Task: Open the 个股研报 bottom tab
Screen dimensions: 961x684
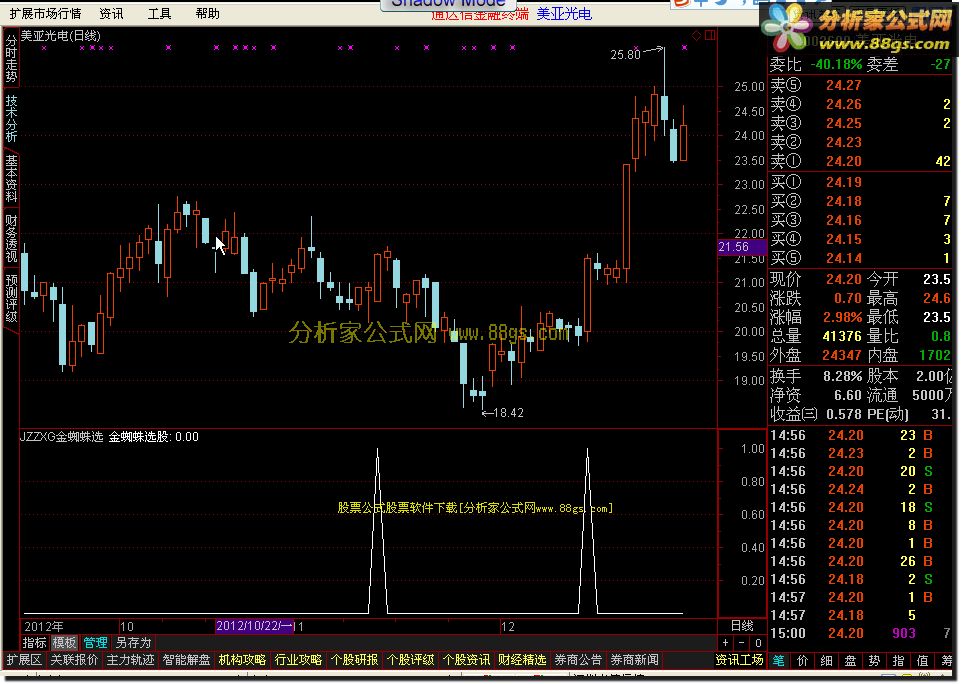Action: pyautogui.click(x=354, y=660)
